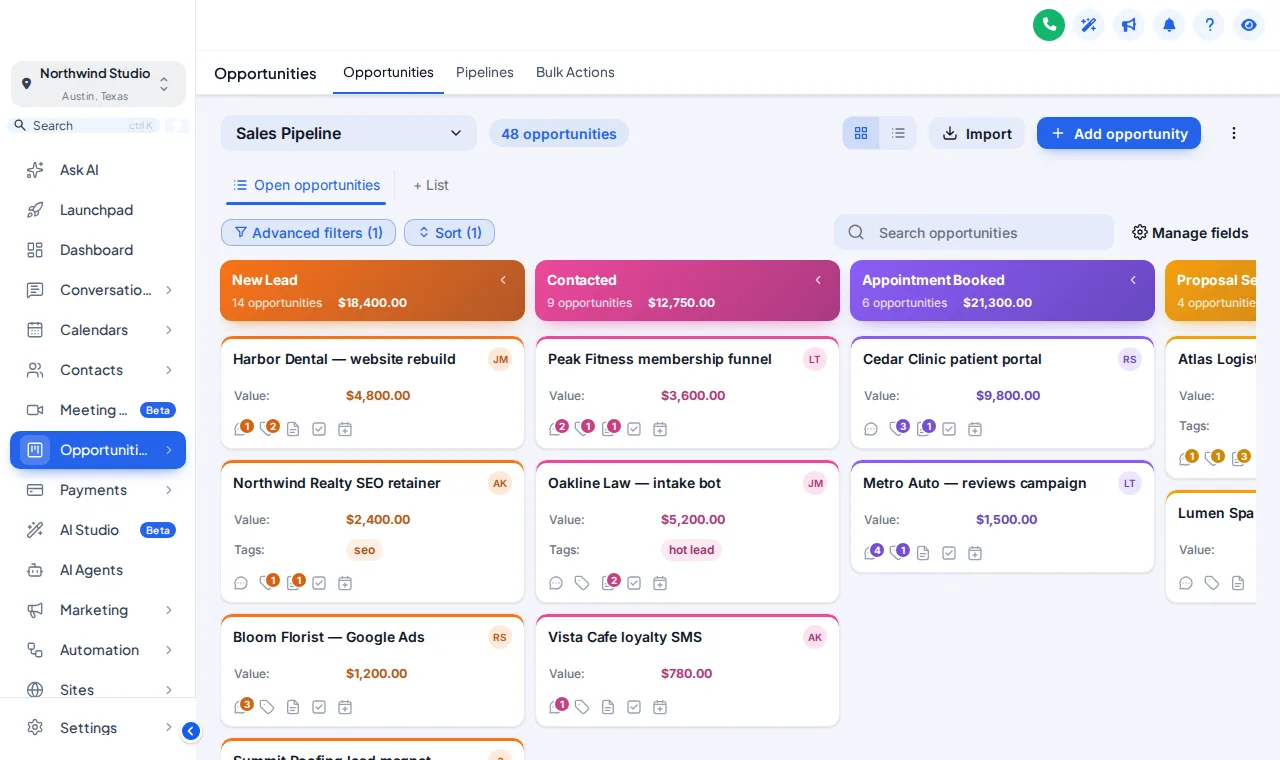Expand Marketing submenu in sidebar
Screen dimensions: 1280x760
(169, 610)
